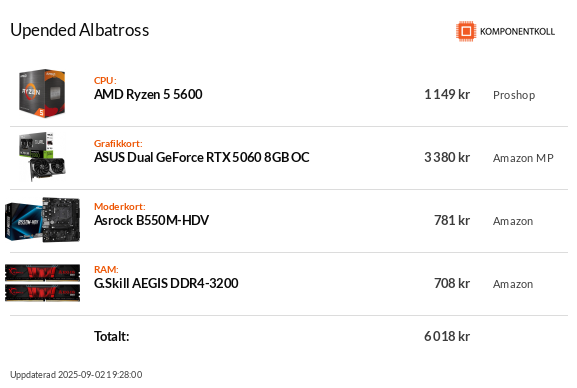Click the G.Skill AEGIS DDR4-3200 product name

click(x=166, y=283)
